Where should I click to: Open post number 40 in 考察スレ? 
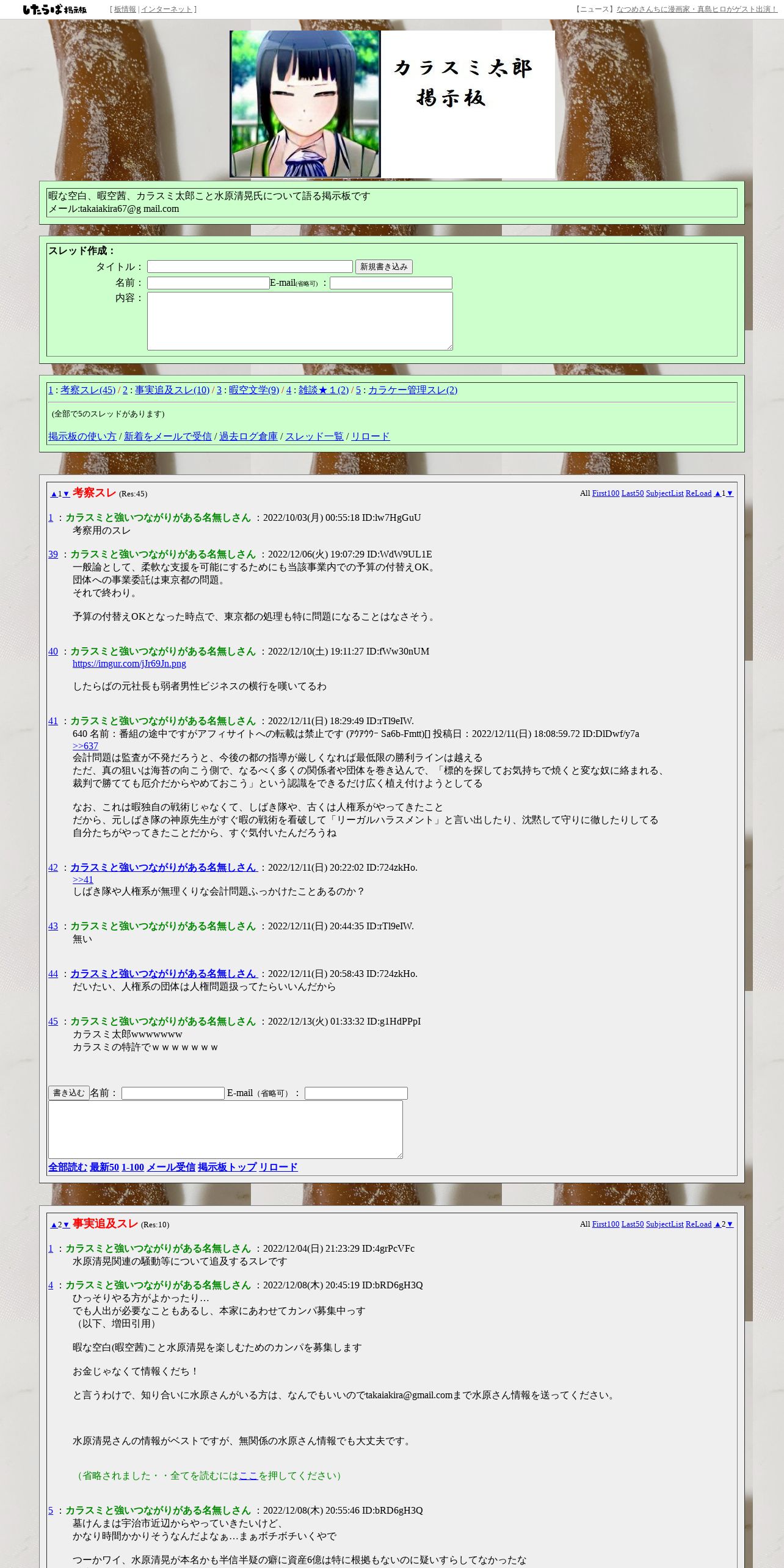(53, 652)
